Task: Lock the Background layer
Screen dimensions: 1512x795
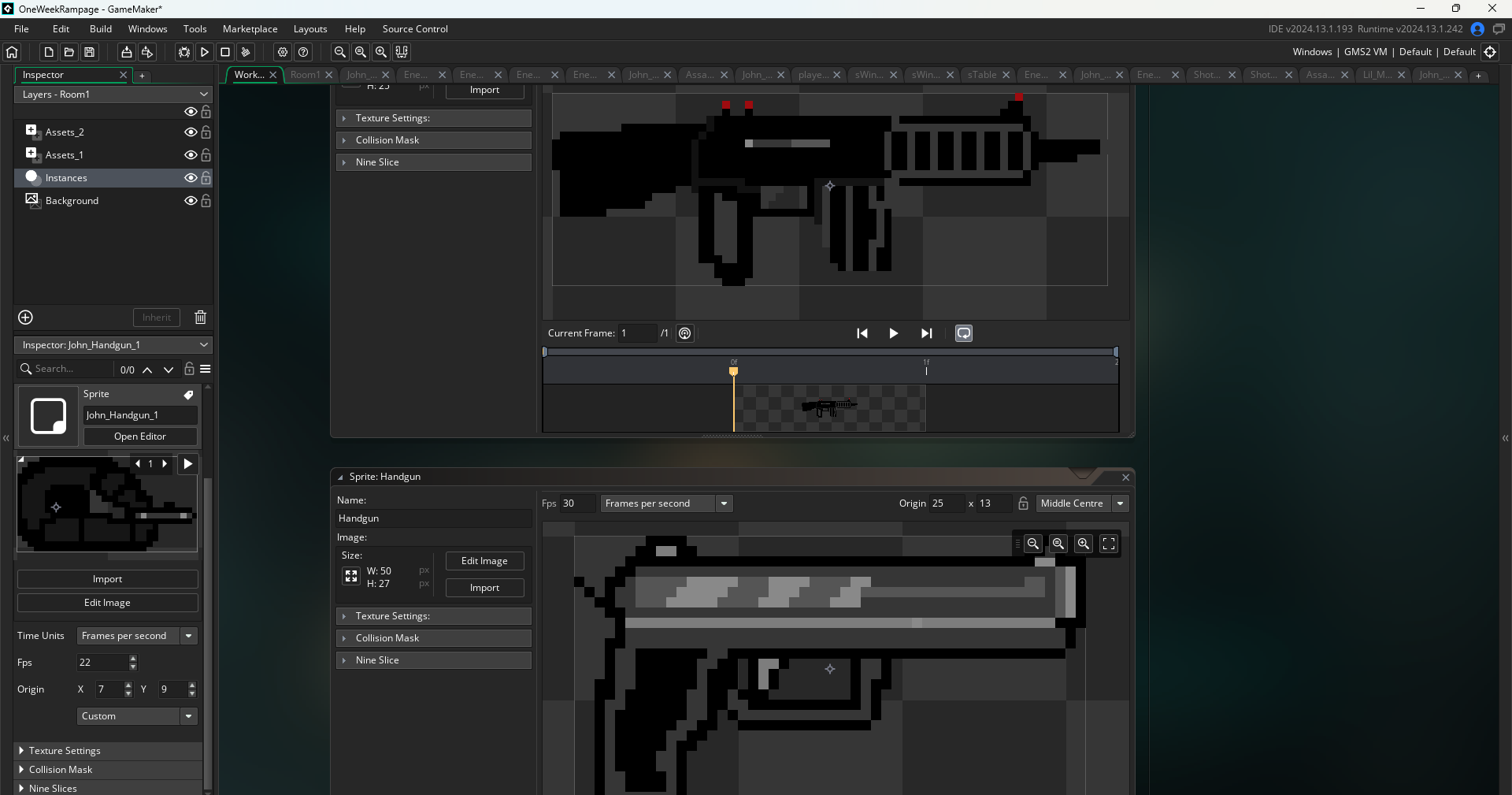Action: point(206,201)
